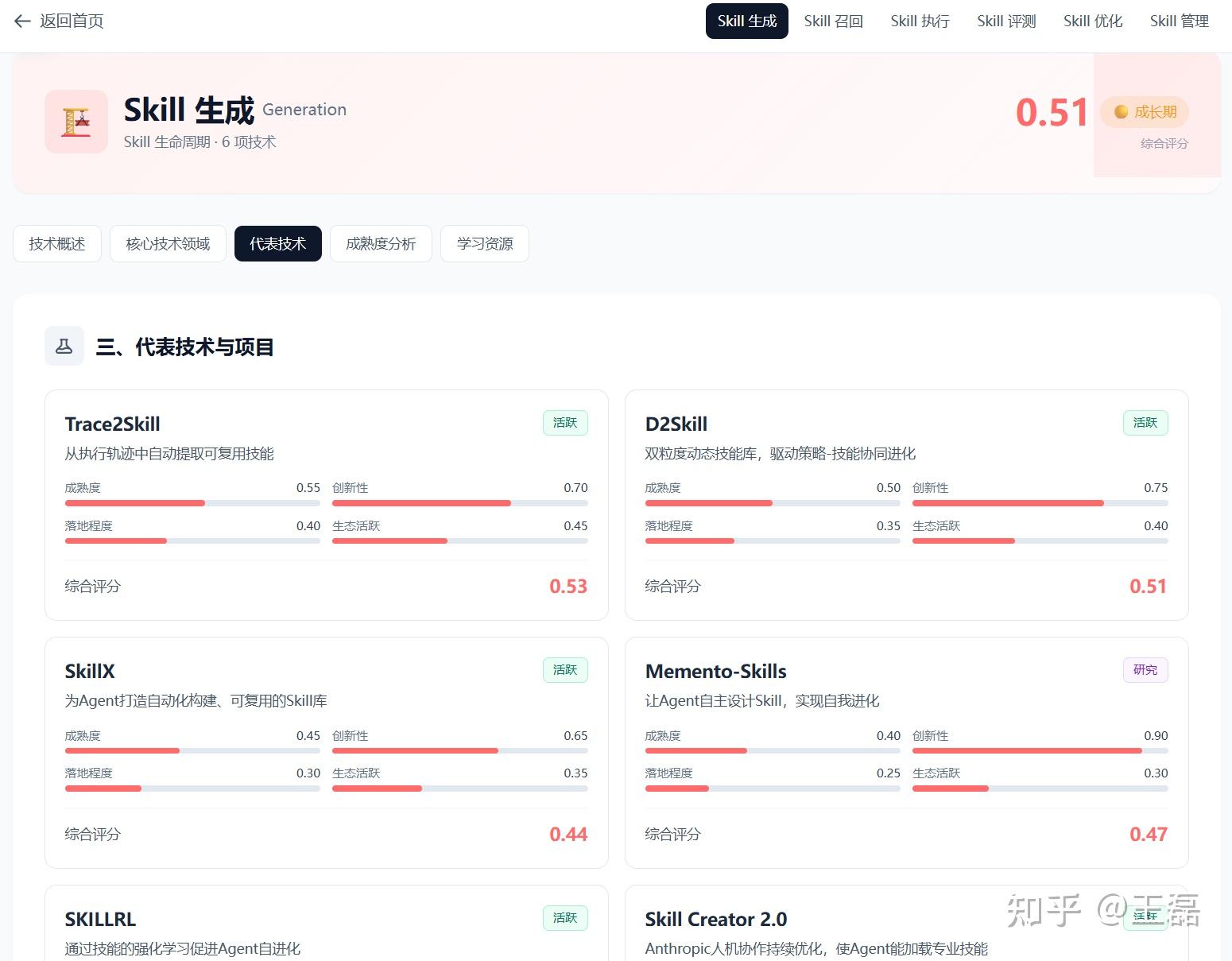Image resolution: width=1232 pixels, height=961 pixels.
Task: Select Skill 优化 in the top bar
Action: pos(1093,21)
